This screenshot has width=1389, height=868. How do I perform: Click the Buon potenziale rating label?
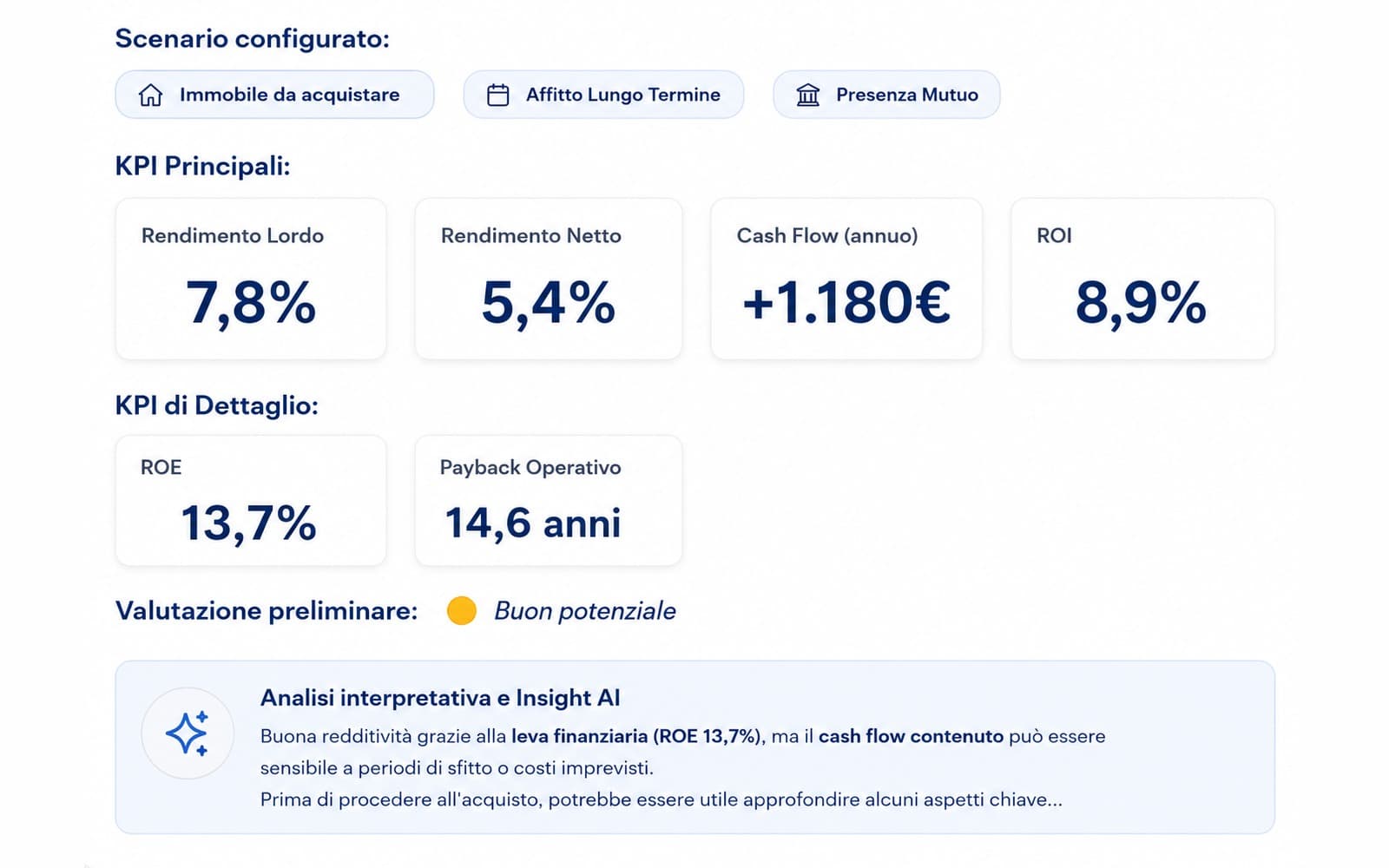point(585,611)
